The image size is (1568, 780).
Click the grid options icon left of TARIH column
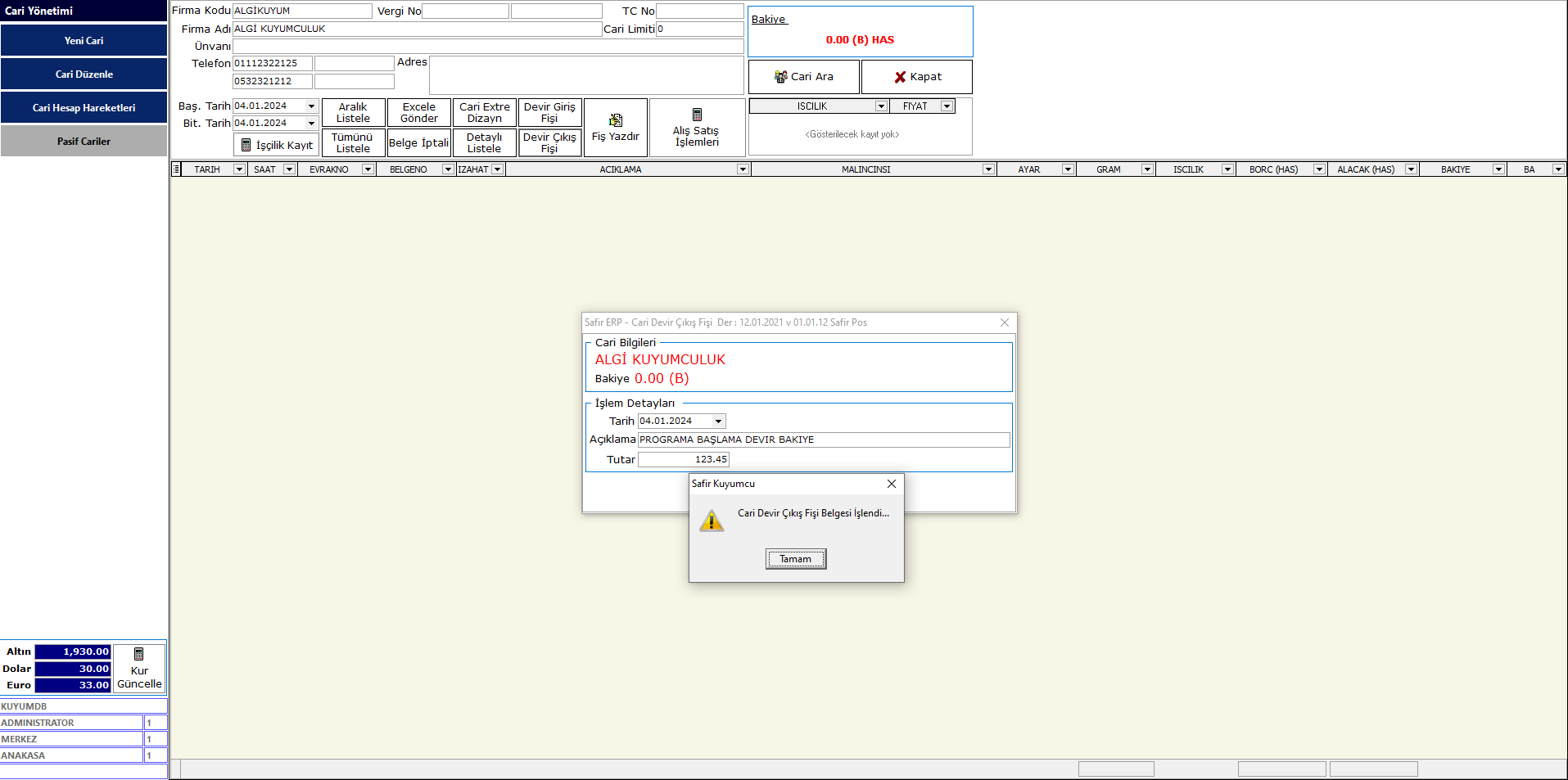point(176,169)
